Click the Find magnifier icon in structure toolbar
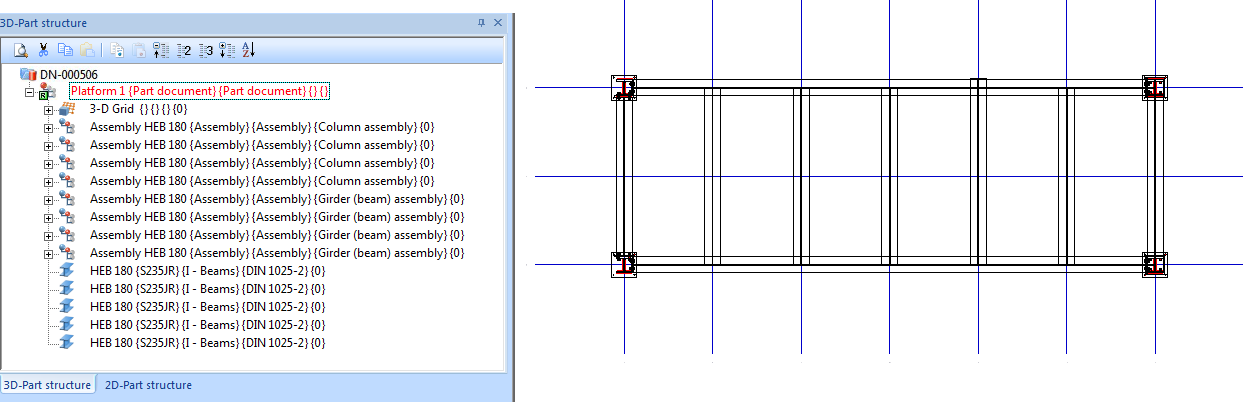This screenshot has width=1243, height=402. tap(23, 49)
